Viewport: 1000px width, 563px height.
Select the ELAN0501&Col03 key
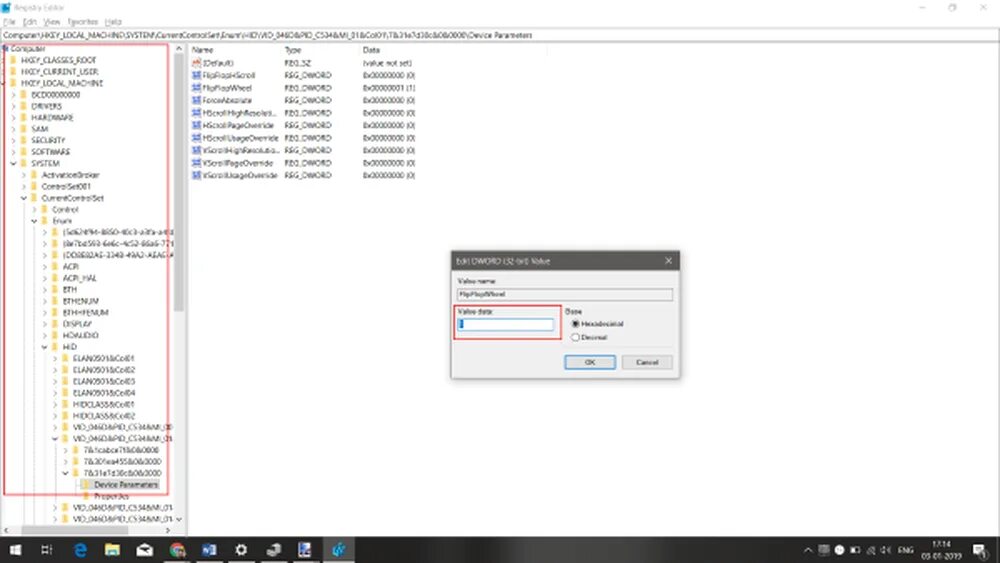pyautogui.click(x=104, y=381)
